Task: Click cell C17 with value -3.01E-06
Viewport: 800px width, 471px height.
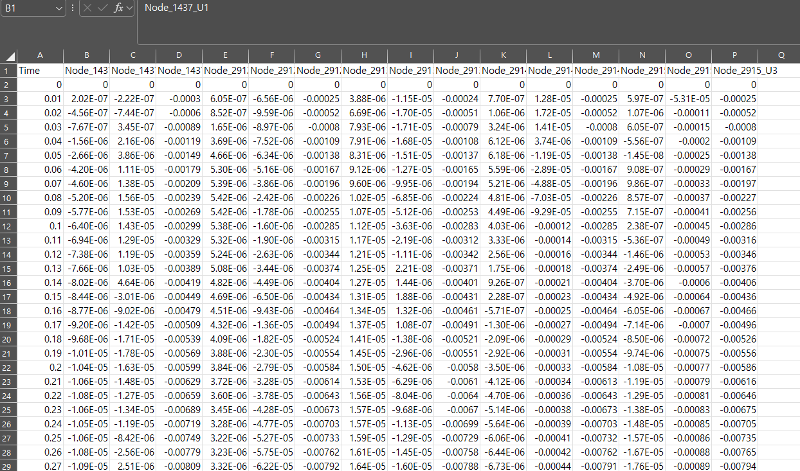Action: (133, 296)
